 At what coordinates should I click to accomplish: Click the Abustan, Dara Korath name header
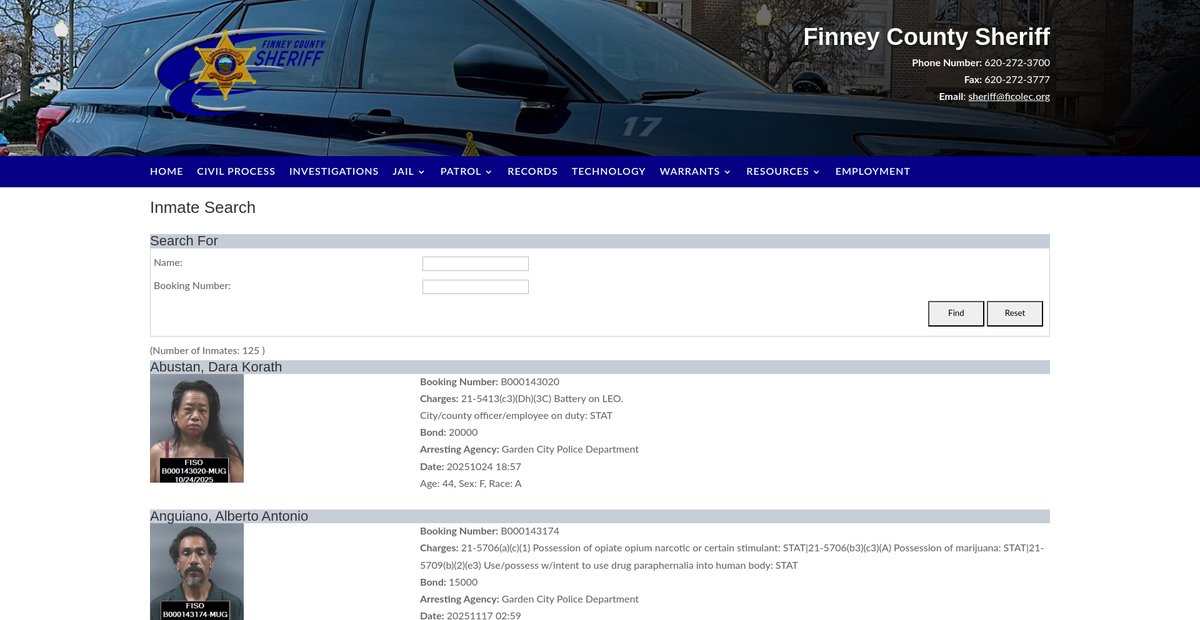point(600,367)
